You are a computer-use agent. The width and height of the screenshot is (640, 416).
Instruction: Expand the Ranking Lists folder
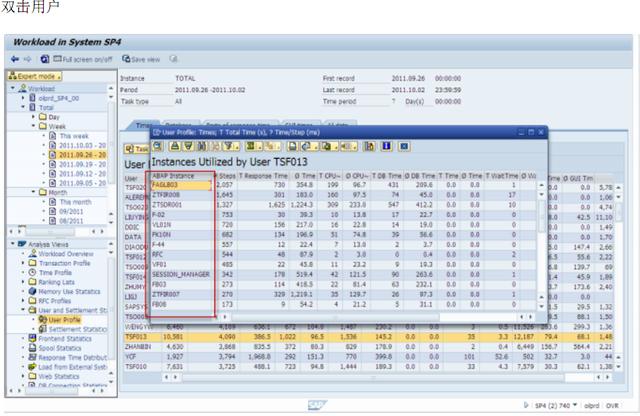[x=23, y=282]
